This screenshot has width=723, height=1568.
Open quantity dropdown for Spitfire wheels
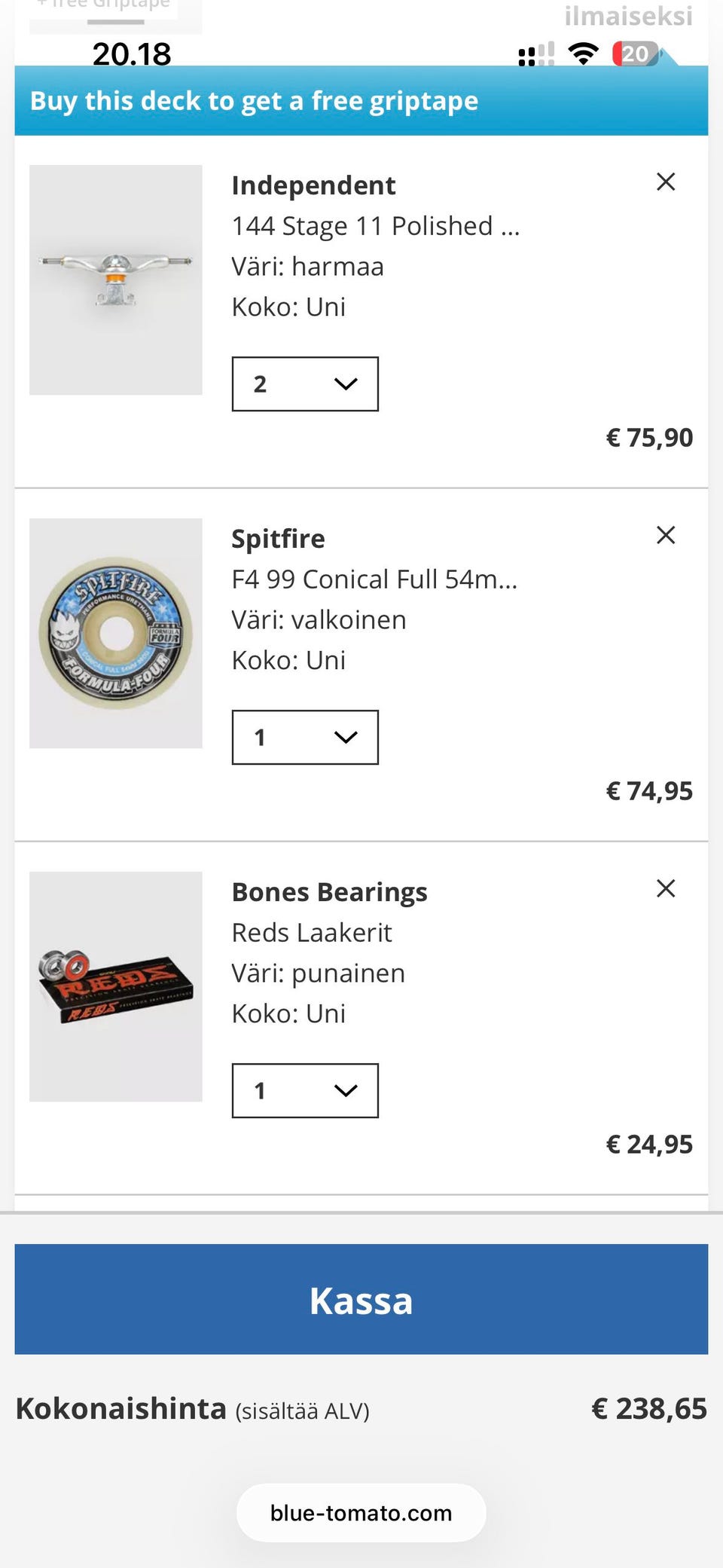[x=305, y=738]
